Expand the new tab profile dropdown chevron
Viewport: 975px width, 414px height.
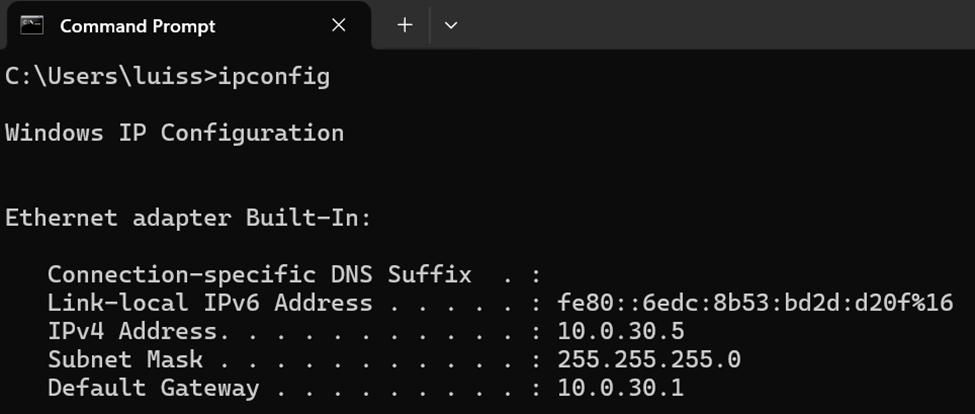(451, 25)
